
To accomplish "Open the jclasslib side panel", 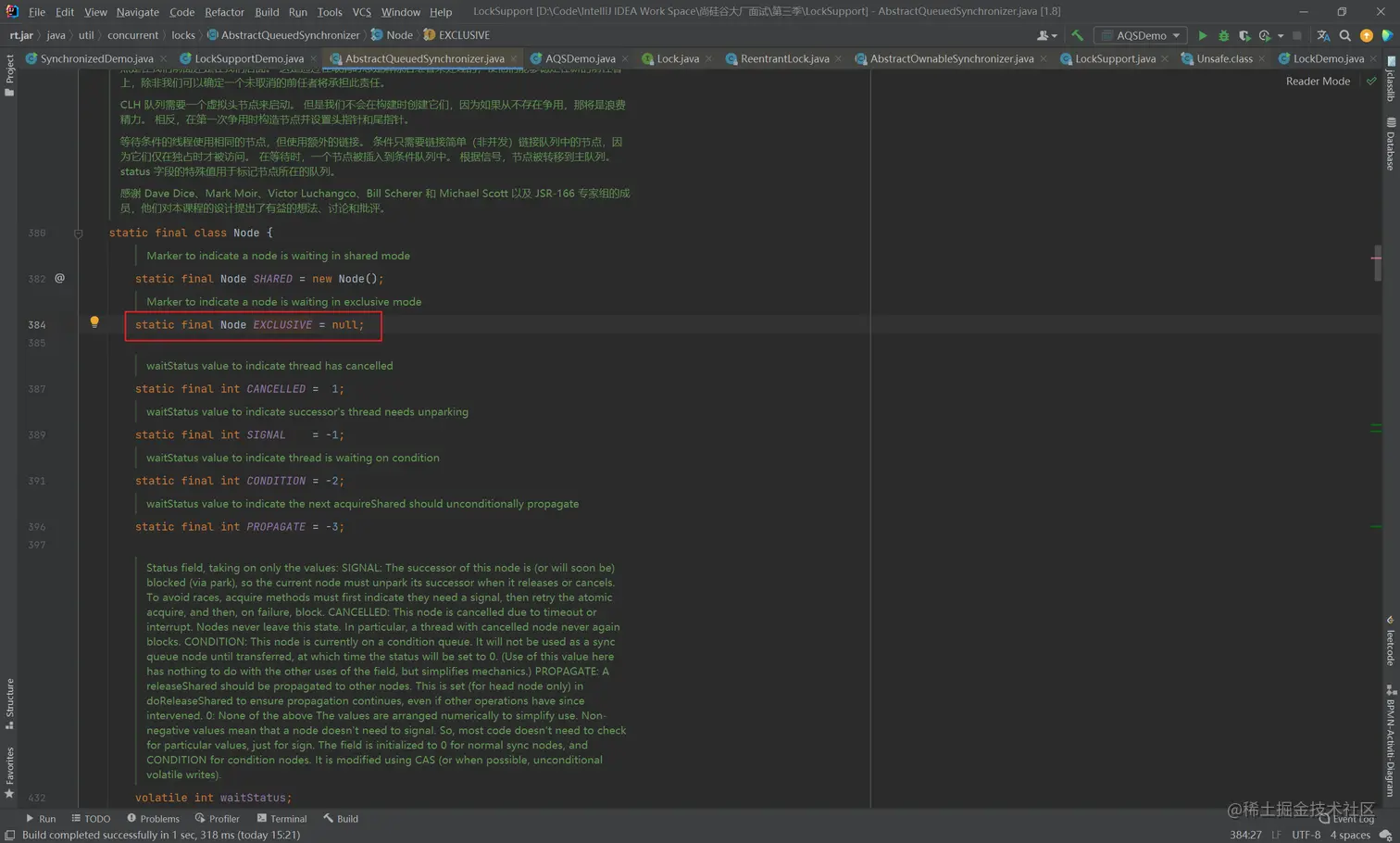I will coord(1391,78).
